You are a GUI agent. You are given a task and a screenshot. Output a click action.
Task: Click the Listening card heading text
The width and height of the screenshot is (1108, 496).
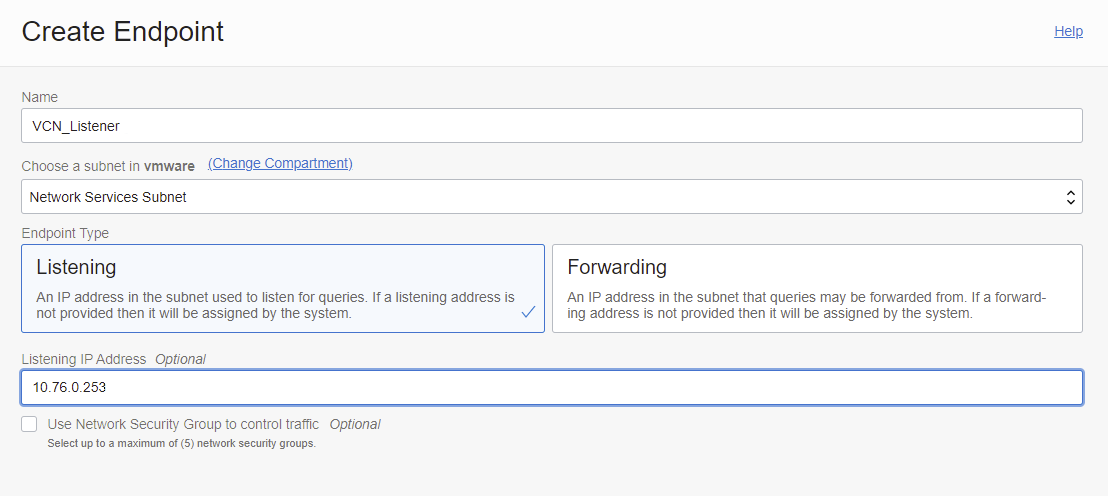(x=76, y=267)
